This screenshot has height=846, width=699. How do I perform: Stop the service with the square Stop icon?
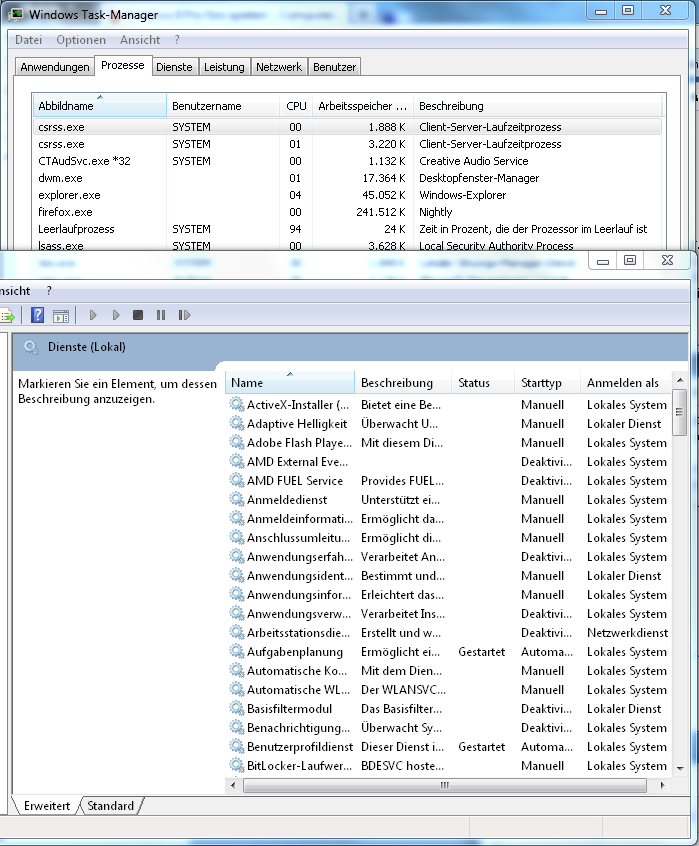[138, 315]
